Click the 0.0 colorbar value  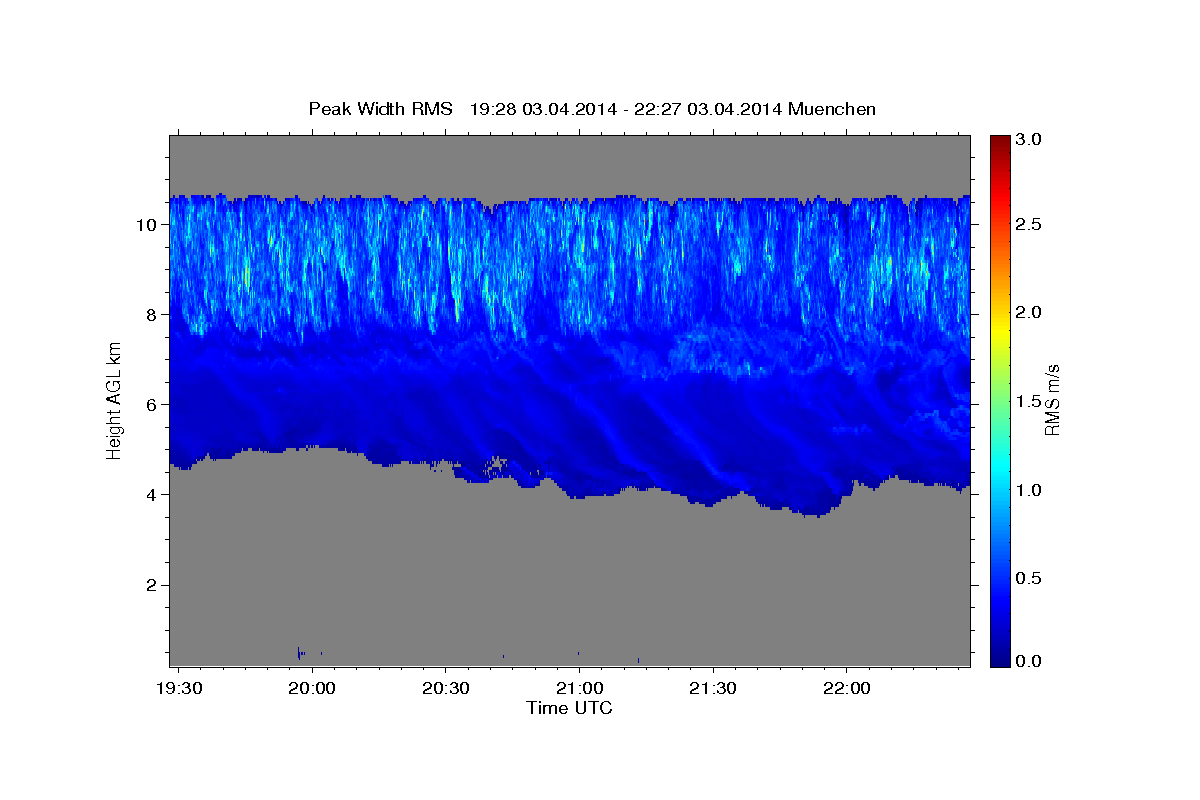coord(1029,661)
